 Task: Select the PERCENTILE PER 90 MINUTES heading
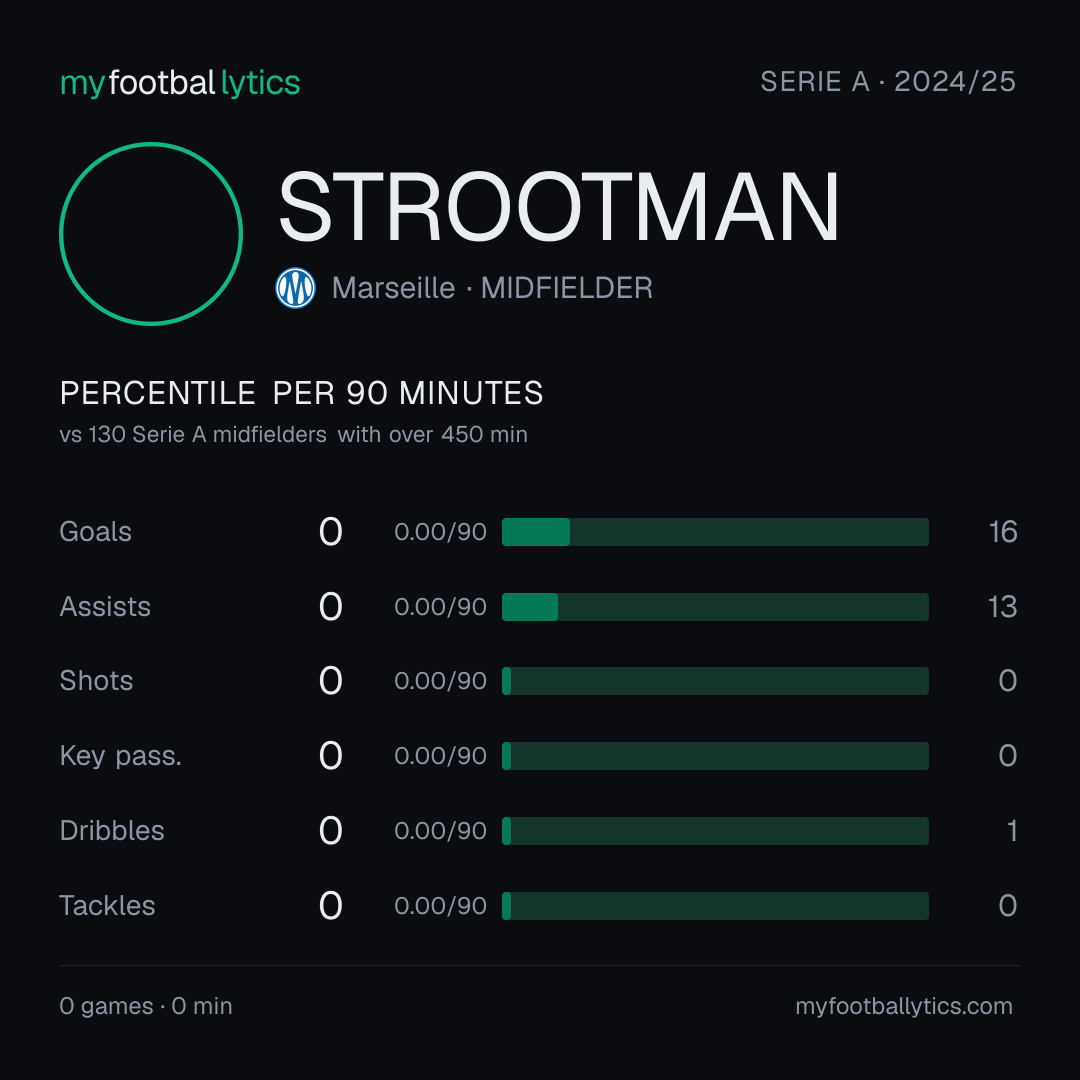point(301,393)
